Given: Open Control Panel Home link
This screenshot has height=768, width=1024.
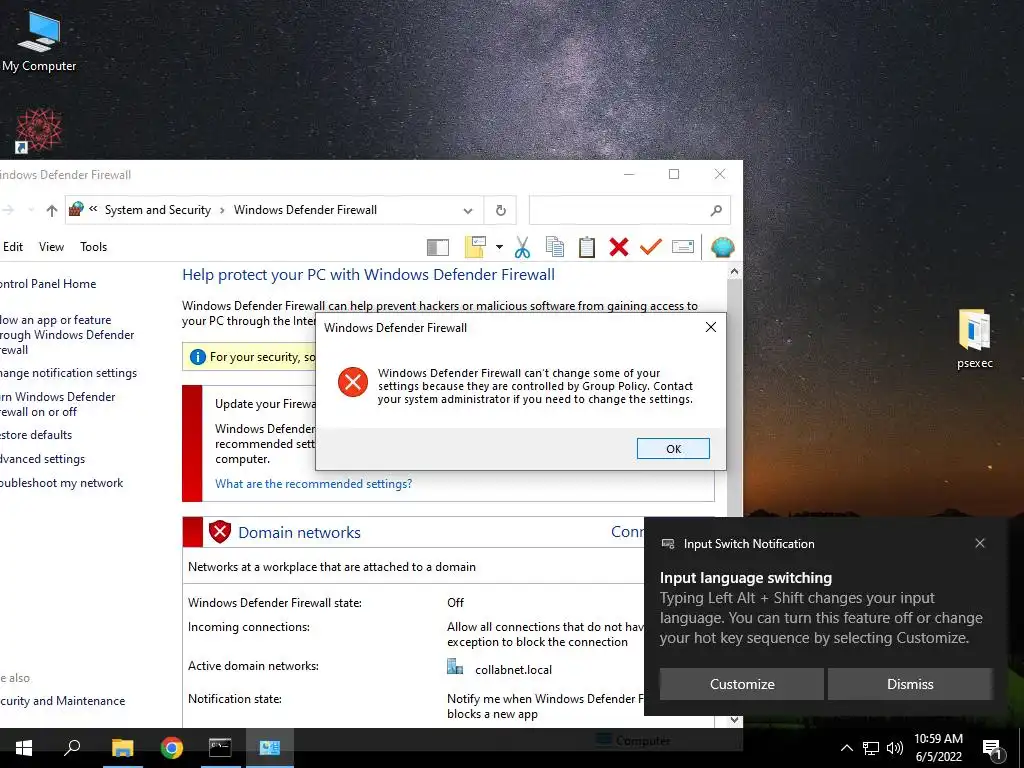Looking at the screenshot, I should pos(48,284).
